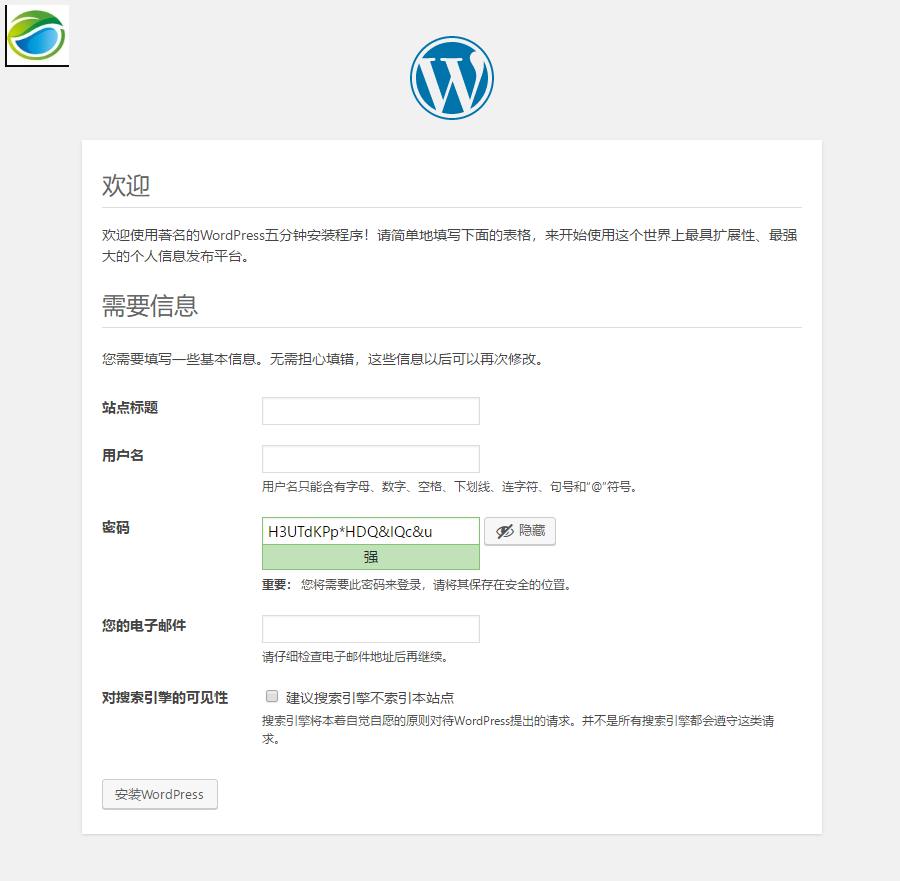Click the 需要信息 heading
The image size is (900, 881).
pos(150,306)
